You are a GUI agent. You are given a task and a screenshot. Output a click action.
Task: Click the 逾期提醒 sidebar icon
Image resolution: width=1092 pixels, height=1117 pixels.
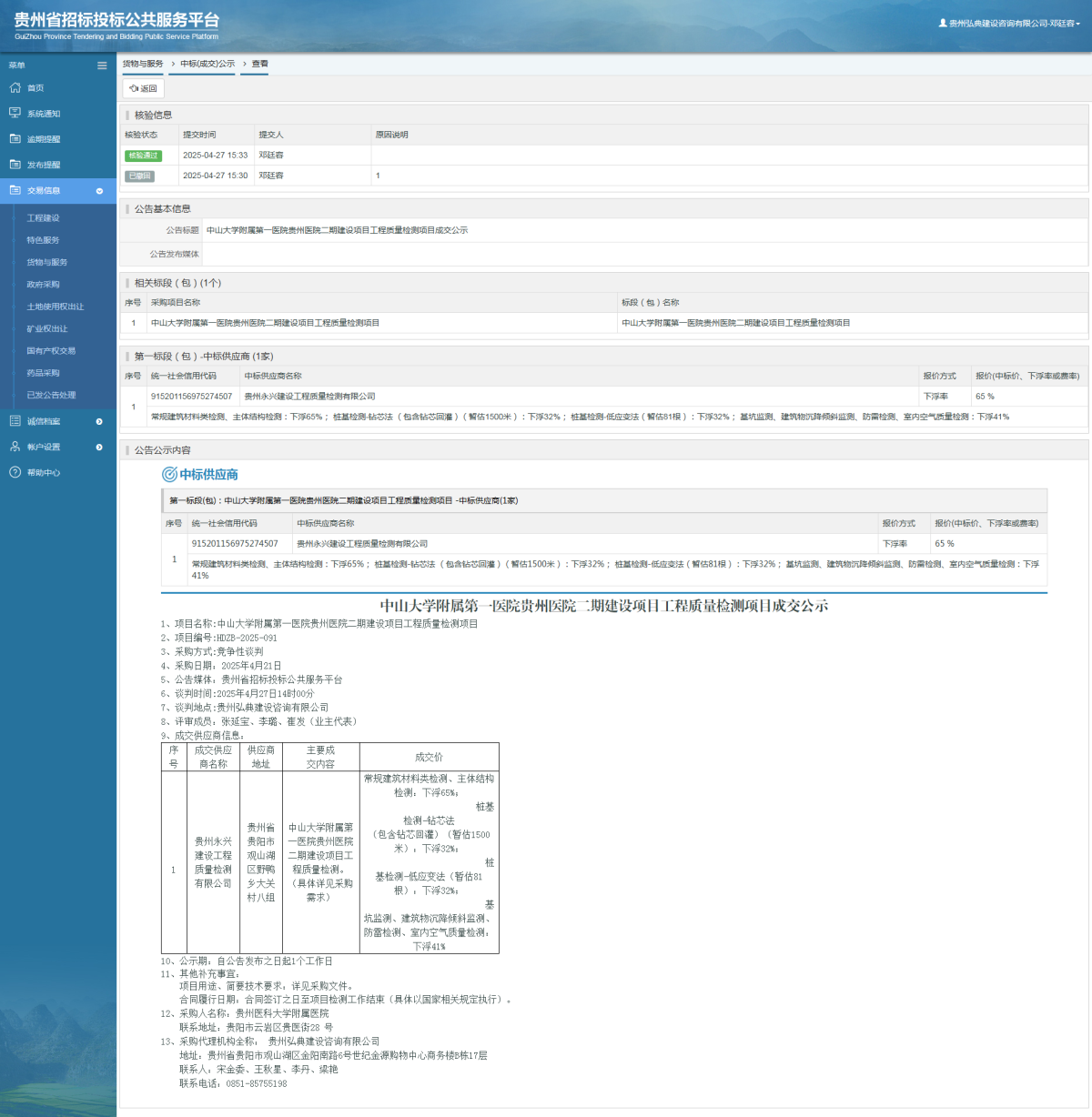pos(15,139)
